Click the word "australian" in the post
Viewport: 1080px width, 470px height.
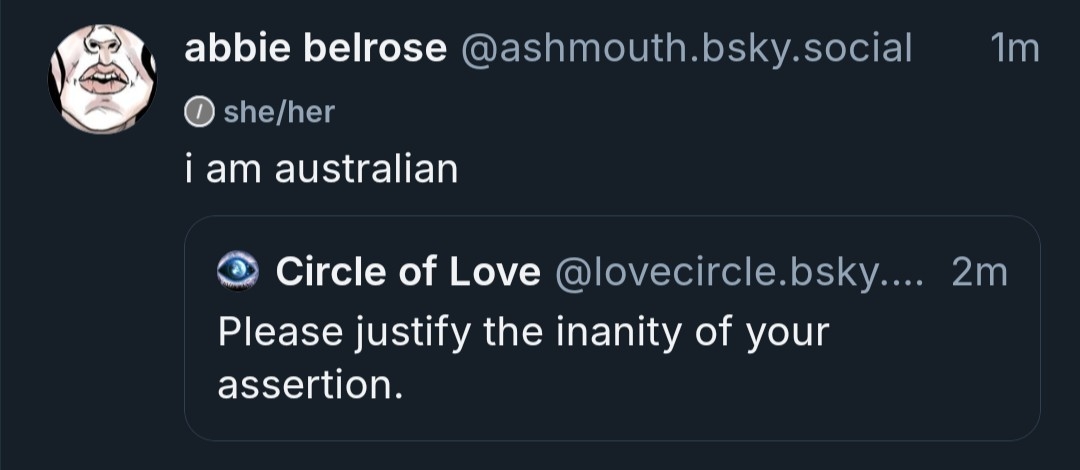pos(366,168)
